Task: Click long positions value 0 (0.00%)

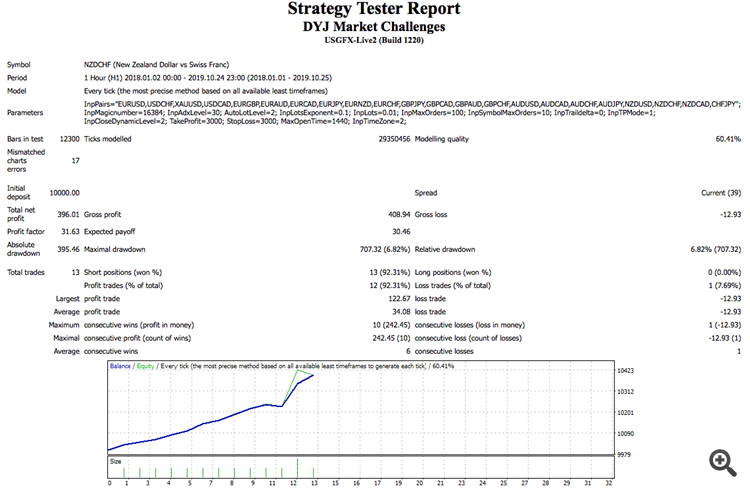Action: 724,272
